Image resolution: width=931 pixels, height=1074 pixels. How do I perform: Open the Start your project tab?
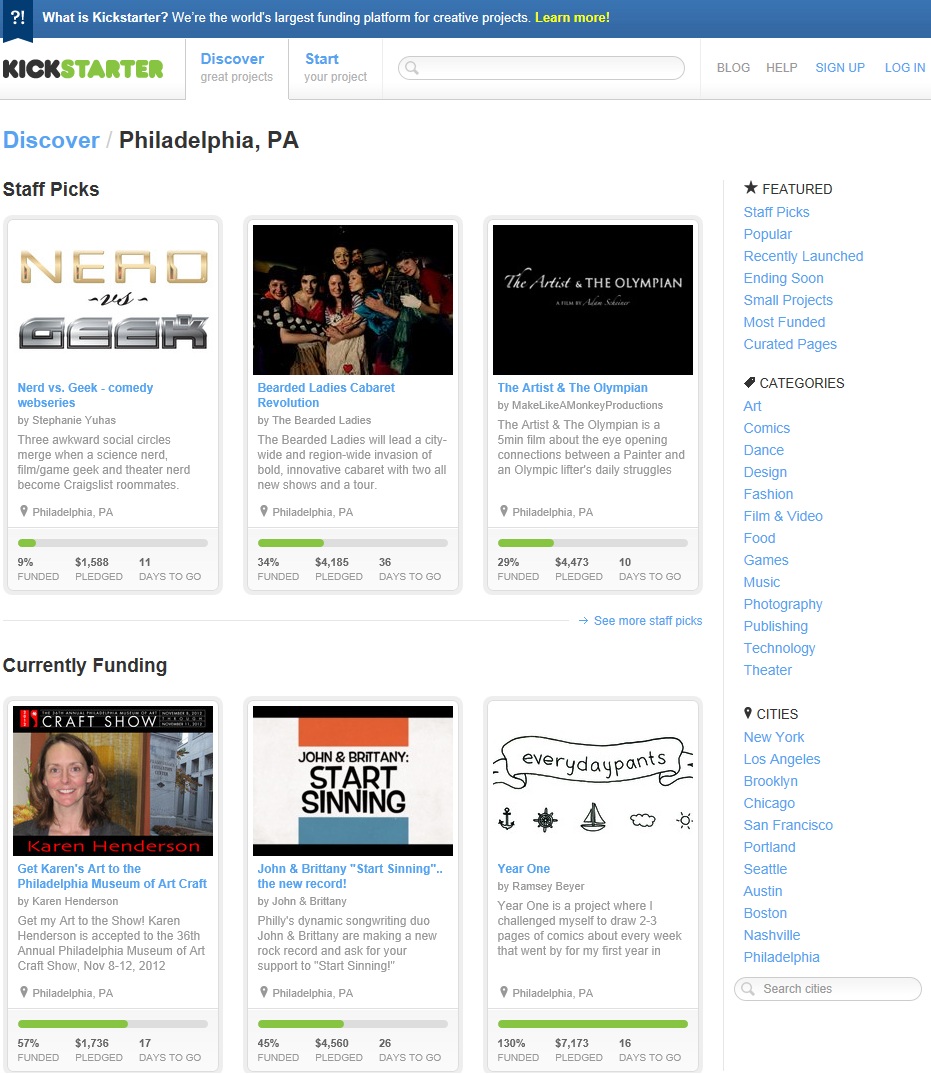click(335, 67)
